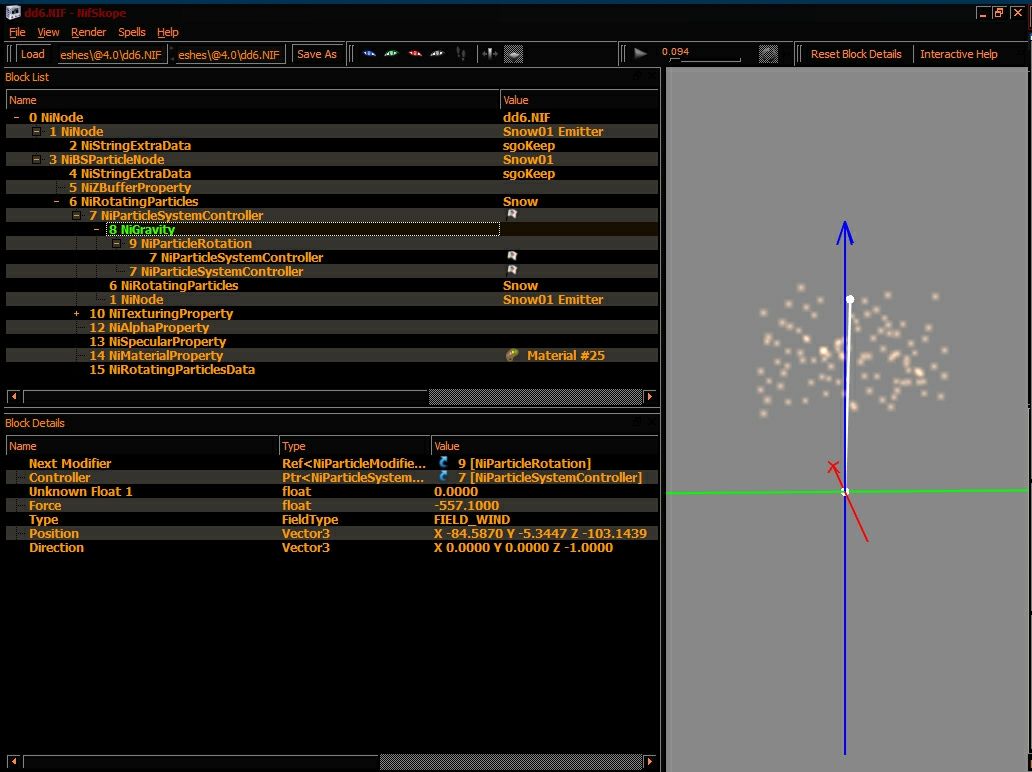The width and height of the screenshot is (1032, 772).
Task: Click the NiMaterialProperty palette icon
Action: point(512,355)
